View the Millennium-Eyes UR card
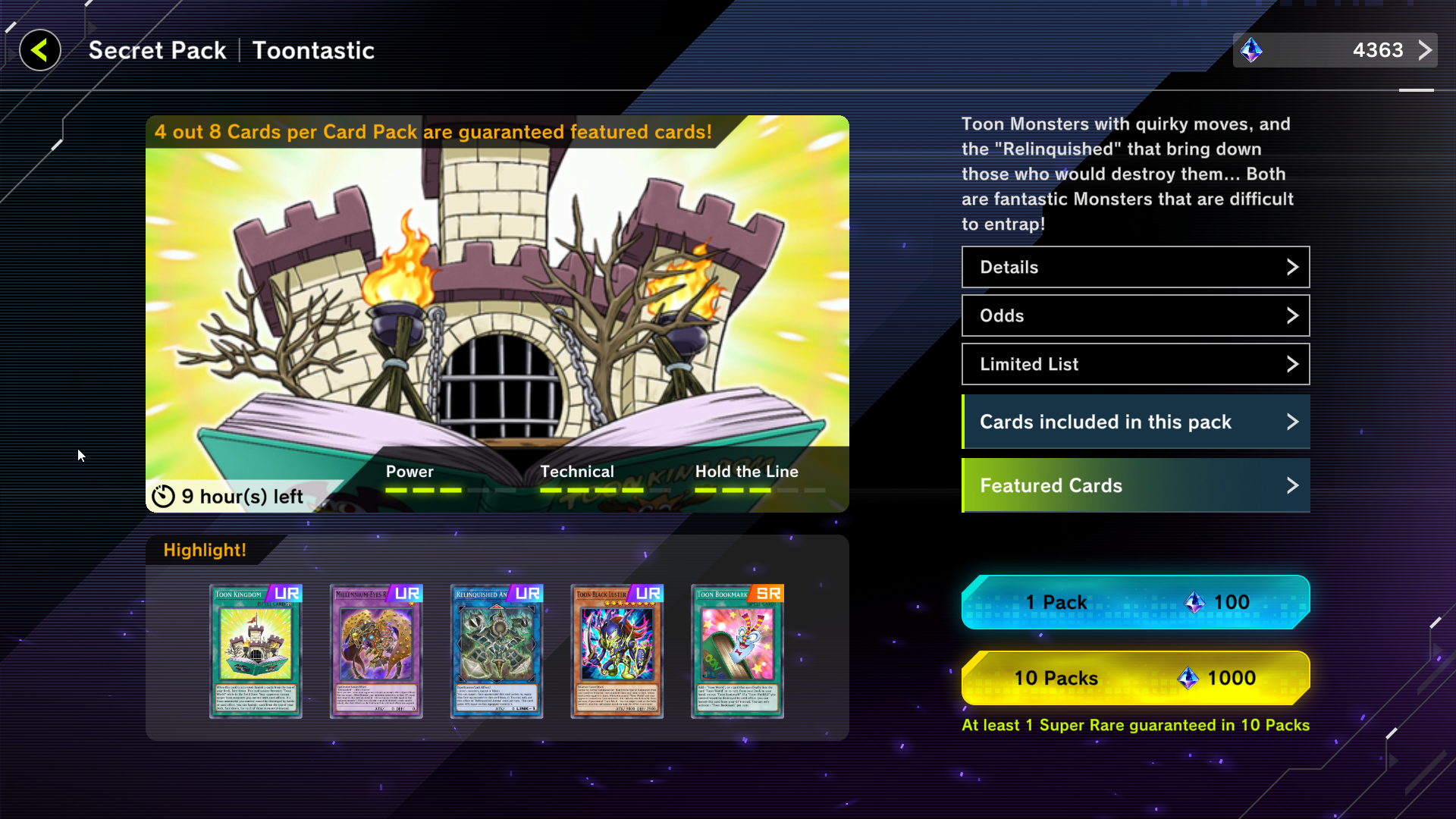Viewport: 1456px width, 819px height. coord(376,651)
